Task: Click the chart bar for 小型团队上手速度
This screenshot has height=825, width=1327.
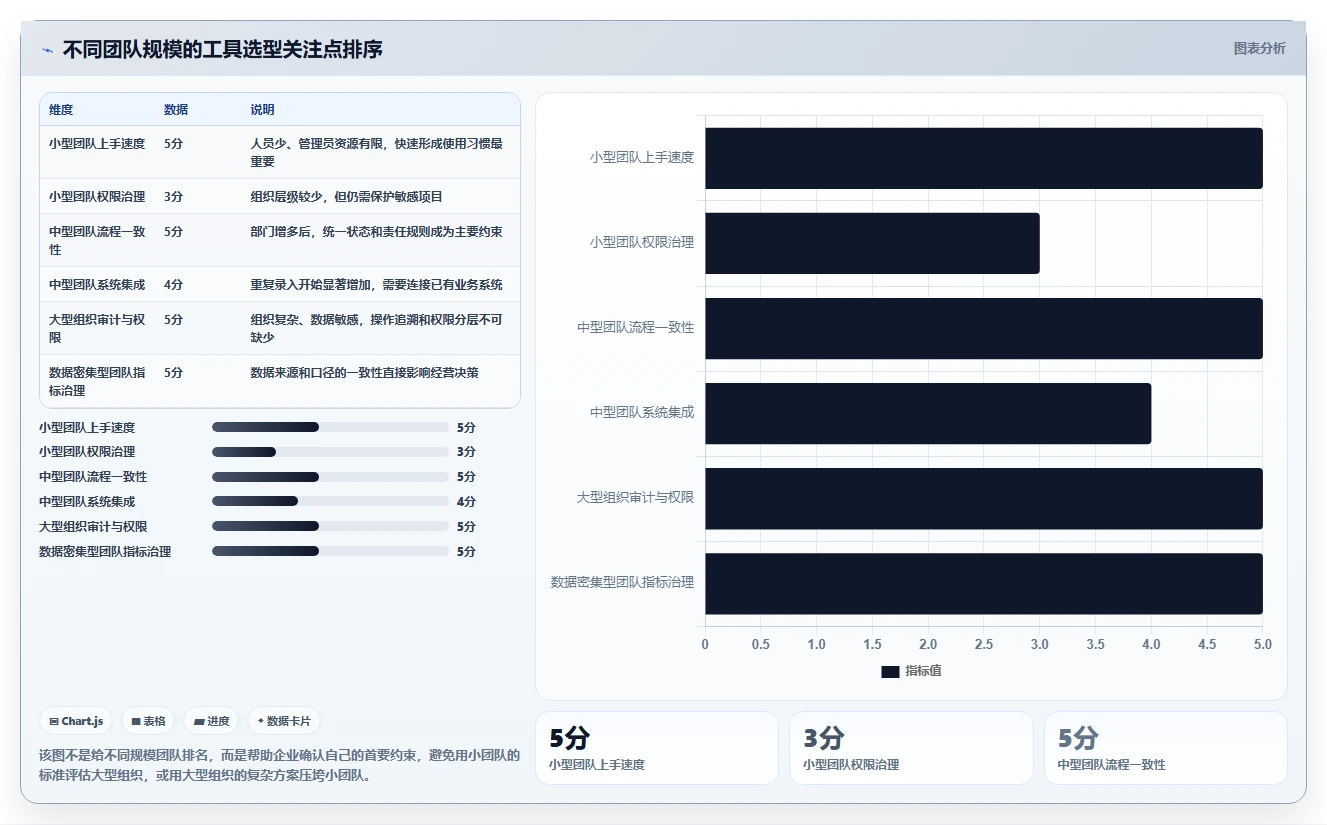Action: (984, 158)
